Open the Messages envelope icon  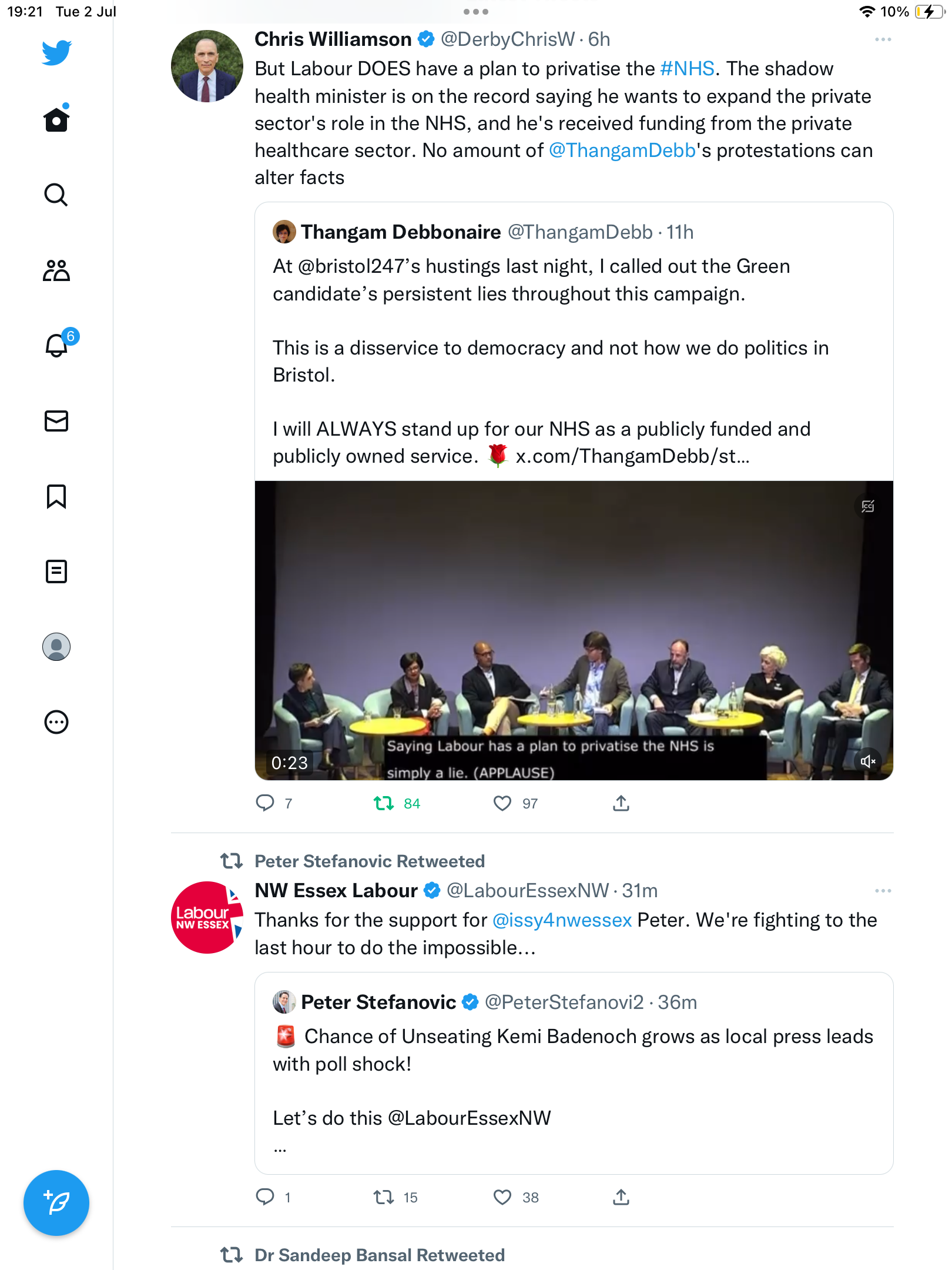56,421
